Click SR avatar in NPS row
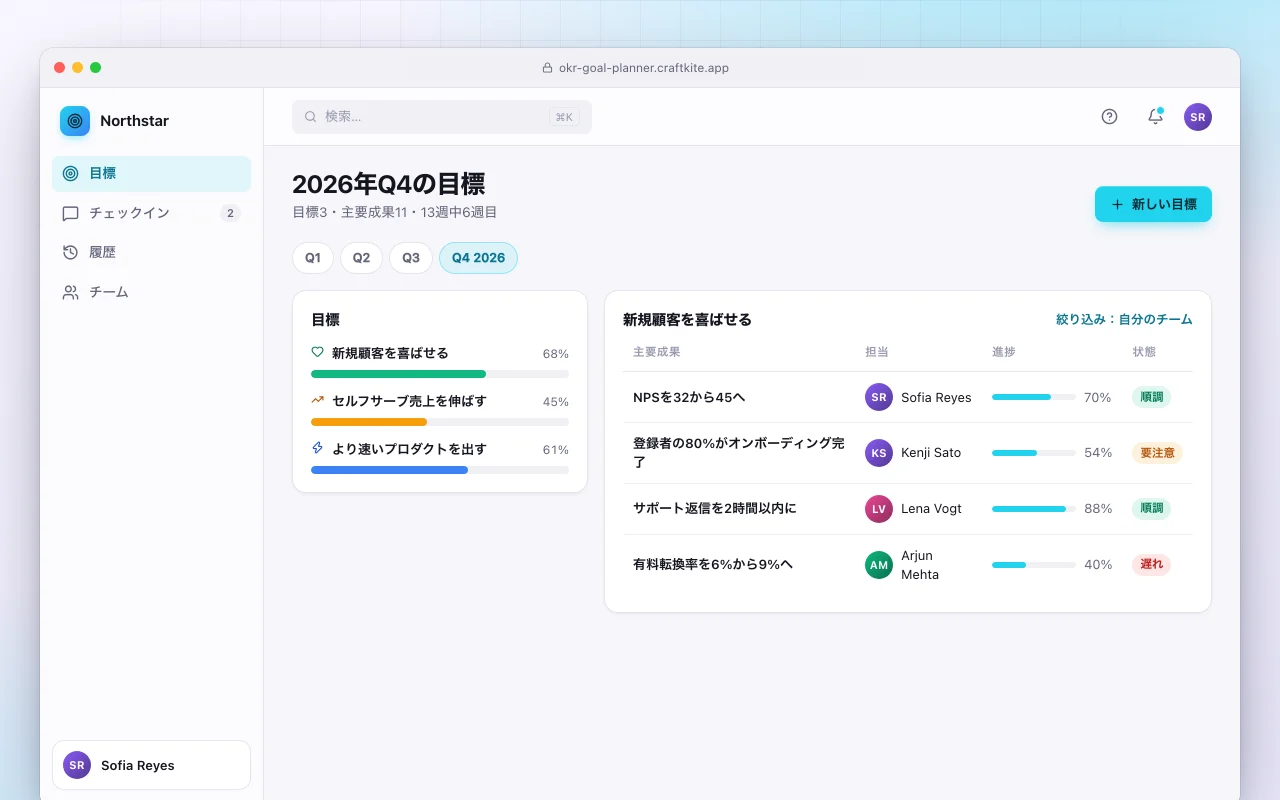This screenshot has width=1280, height=800. (x=879, y=397)
